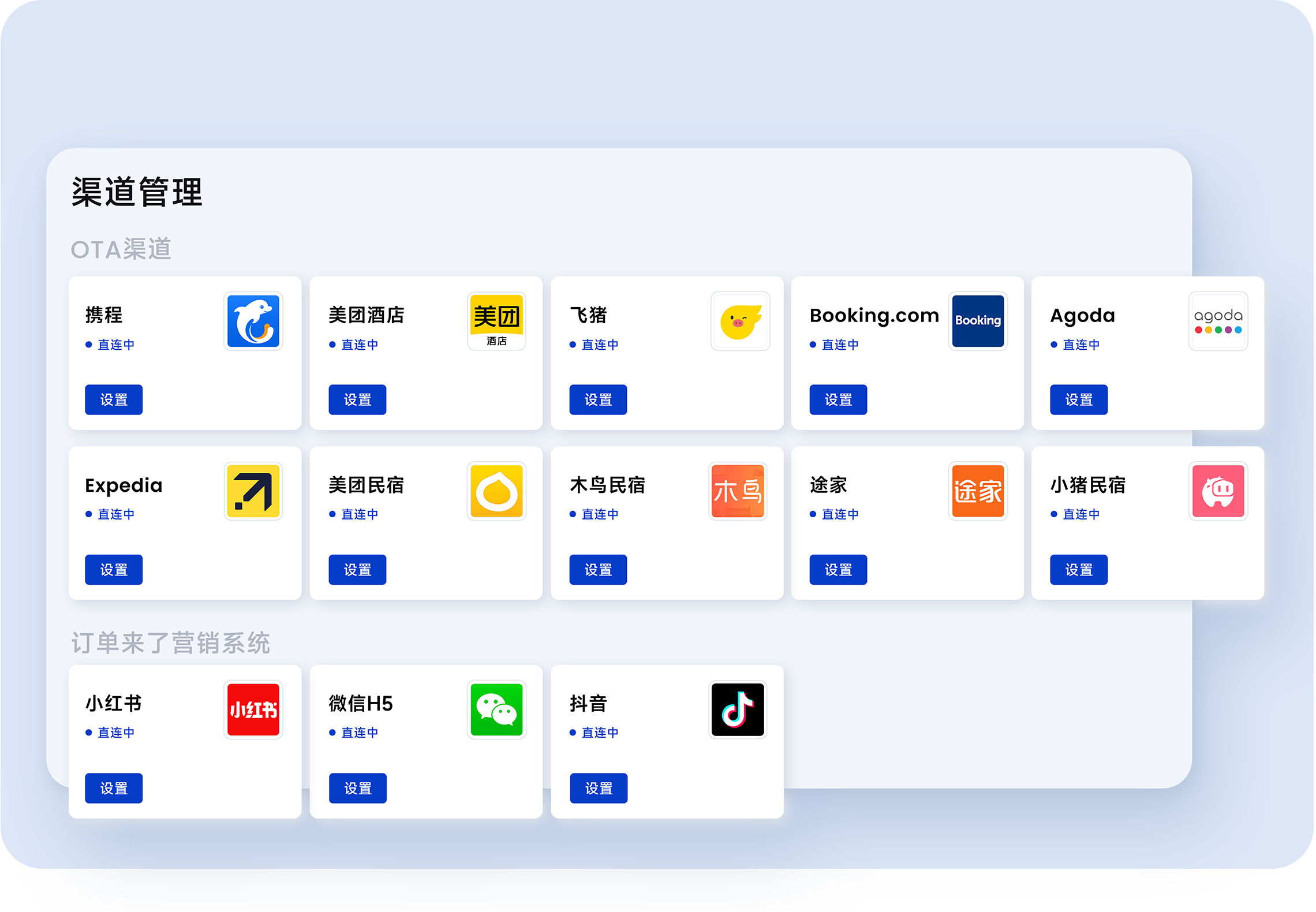Open settings (设置) for 飞猪
The height and width of the screenshot is (912, 1316).
pyautogui.click(x=598, y=399)
